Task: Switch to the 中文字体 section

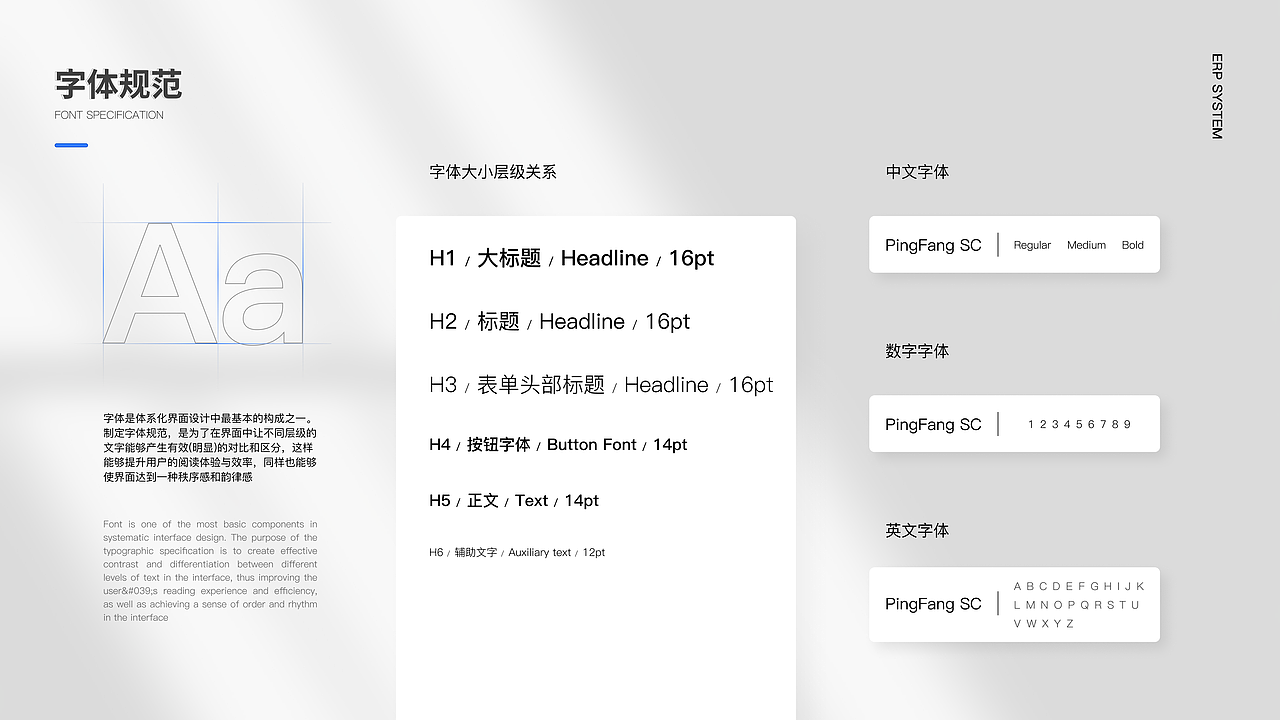Action: [916, 172]
